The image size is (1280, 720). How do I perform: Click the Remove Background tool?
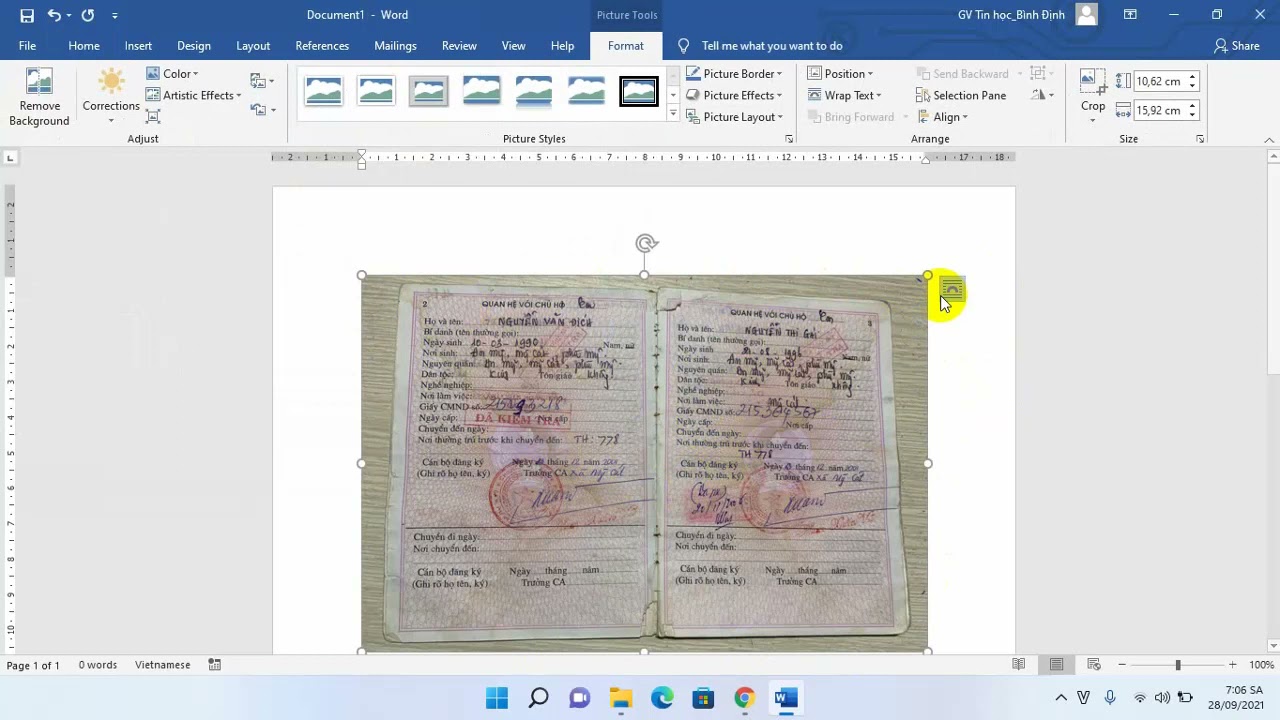[x=39, y=98]
